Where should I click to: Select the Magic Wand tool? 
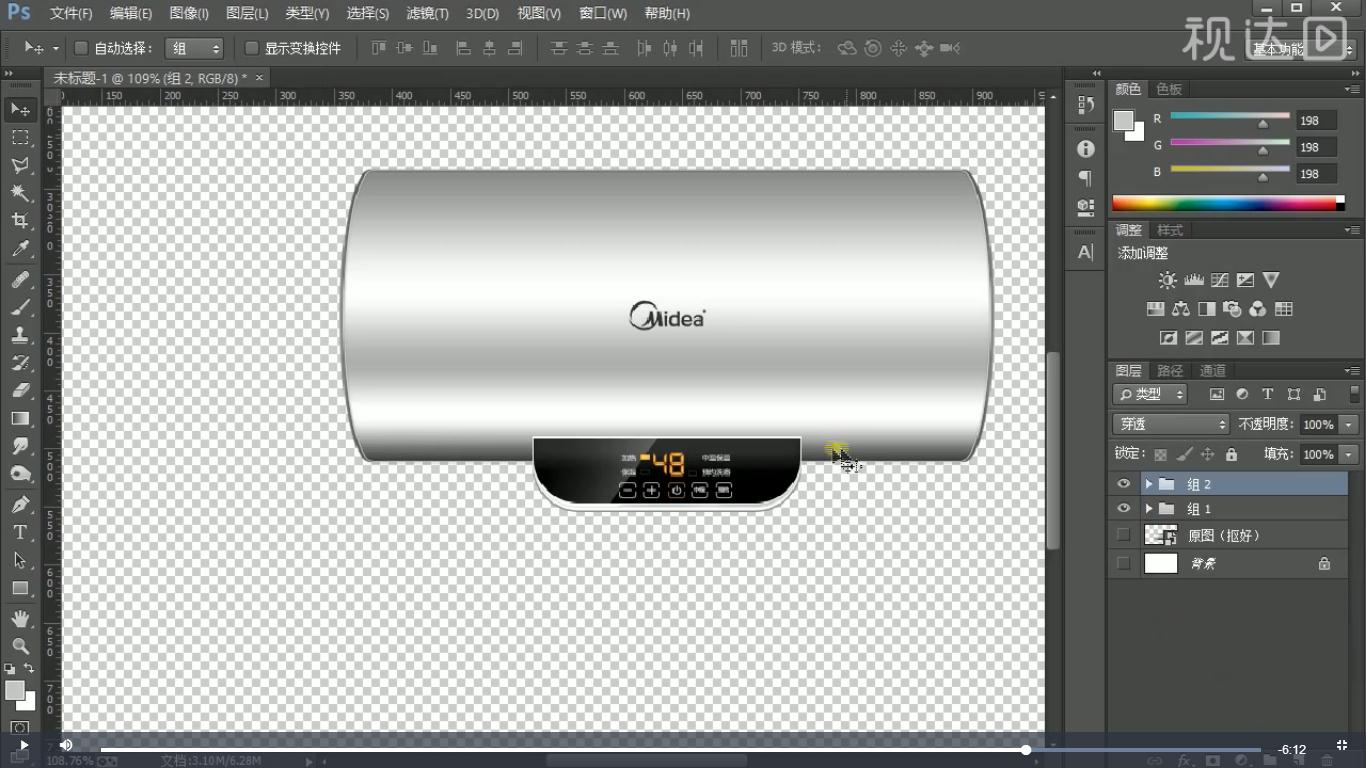point(20,193)
